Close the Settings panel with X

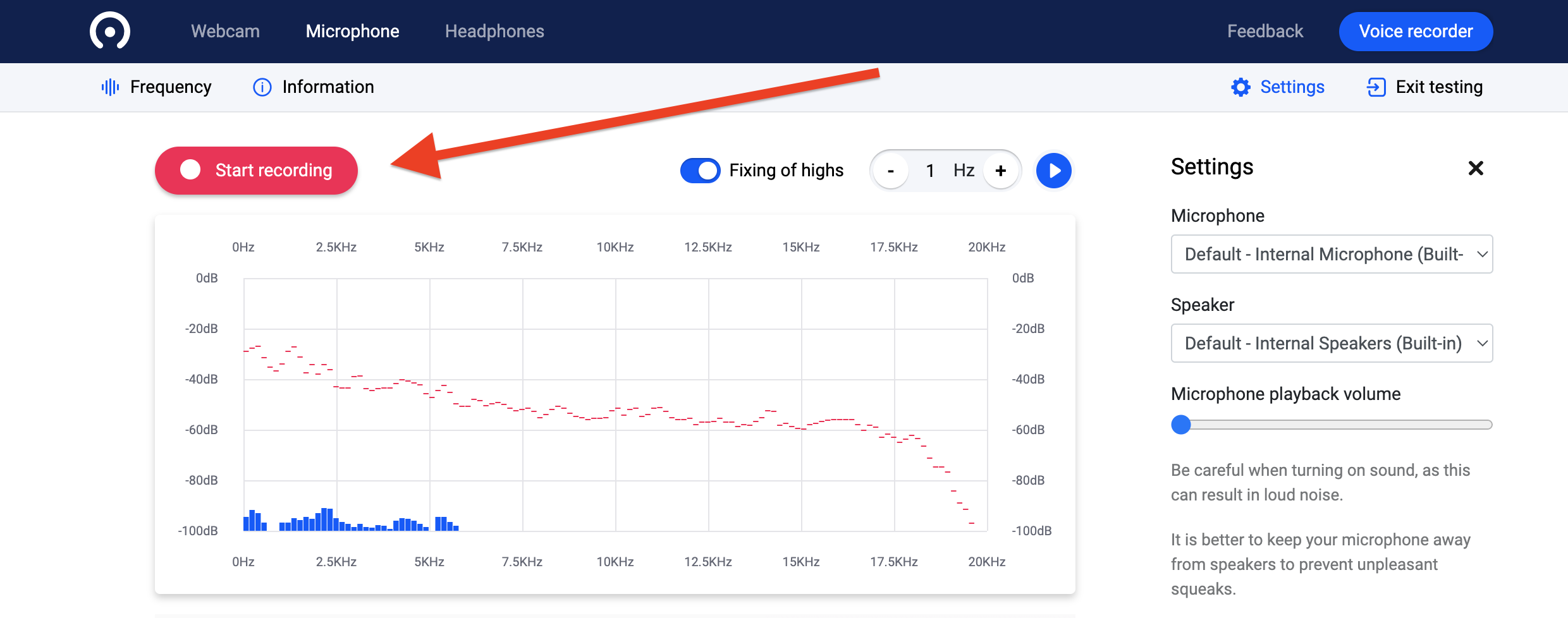(1475, 168)
